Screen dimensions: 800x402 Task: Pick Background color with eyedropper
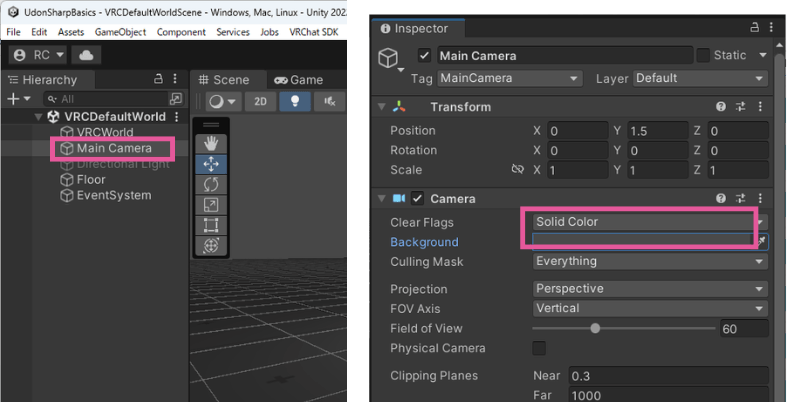[x=761, y=241]
